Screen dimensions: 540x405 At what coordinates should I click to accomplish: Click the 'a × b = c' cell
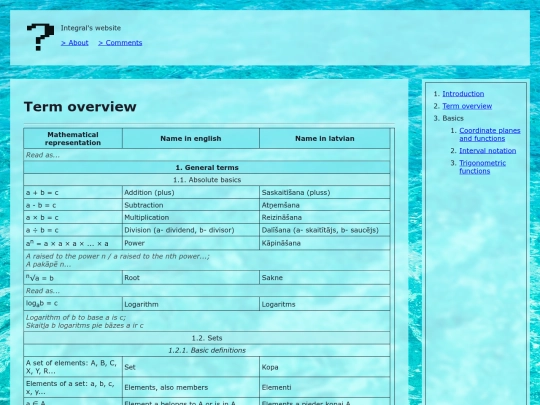[73, 218]
